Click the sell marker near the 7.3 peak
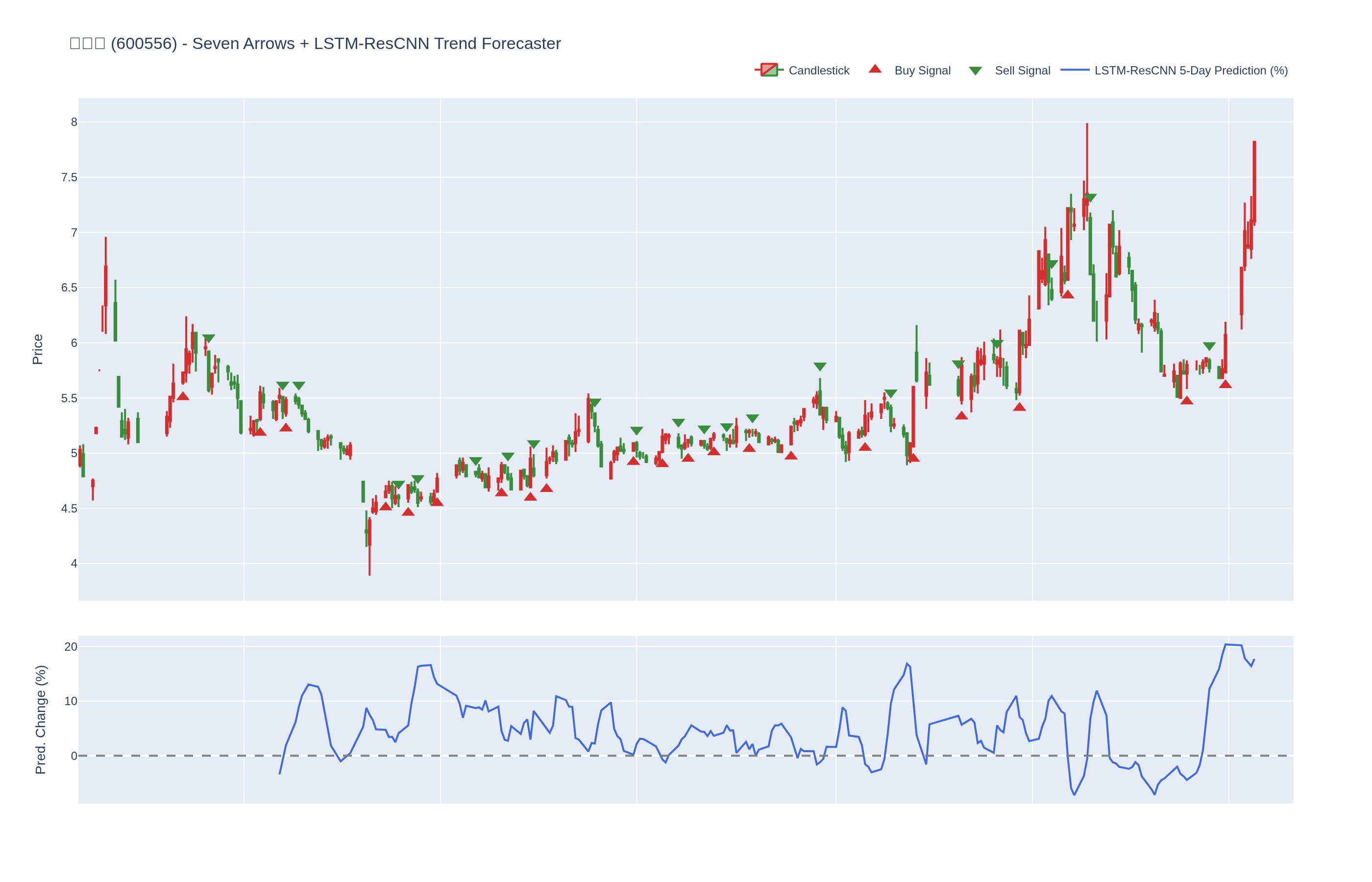 tap(1090, 197)
